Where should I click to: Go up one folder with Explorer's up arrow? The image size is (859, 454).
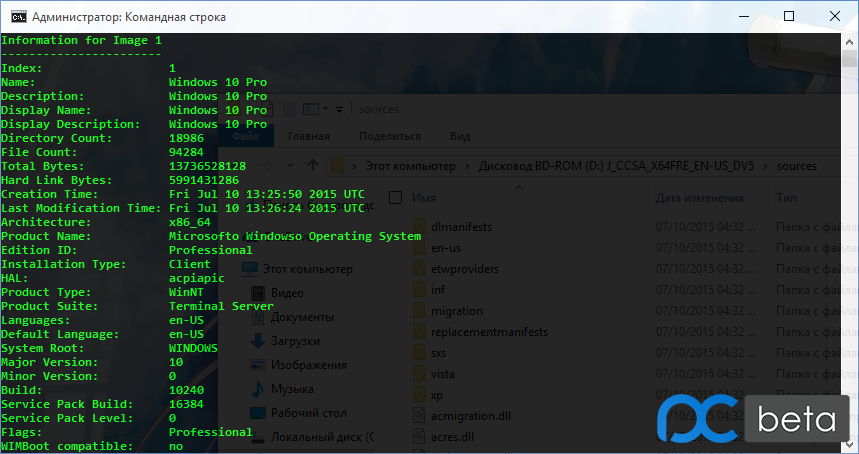point(313,165)
